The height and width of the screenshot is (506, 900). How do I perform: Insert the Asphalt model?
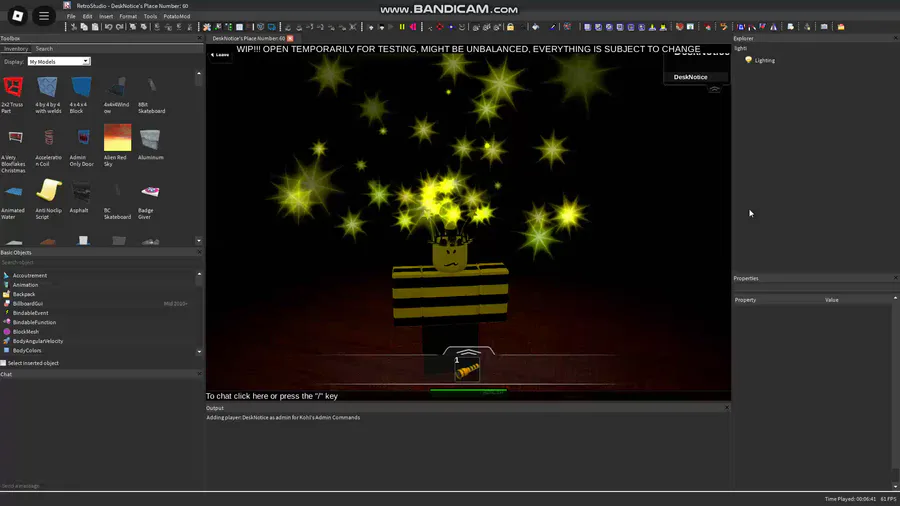pyautogui.click(x=80, y=197)
